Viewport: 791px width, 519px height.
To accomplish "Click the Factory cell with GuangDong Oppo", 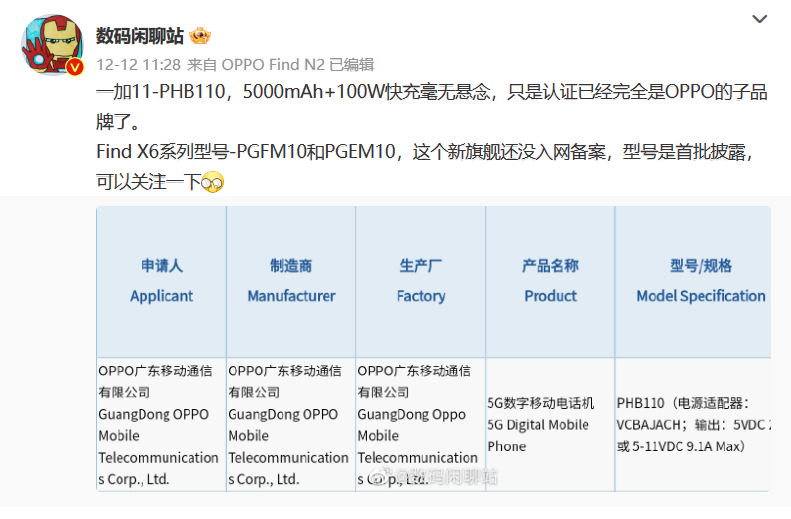I will tap(421, 425).
